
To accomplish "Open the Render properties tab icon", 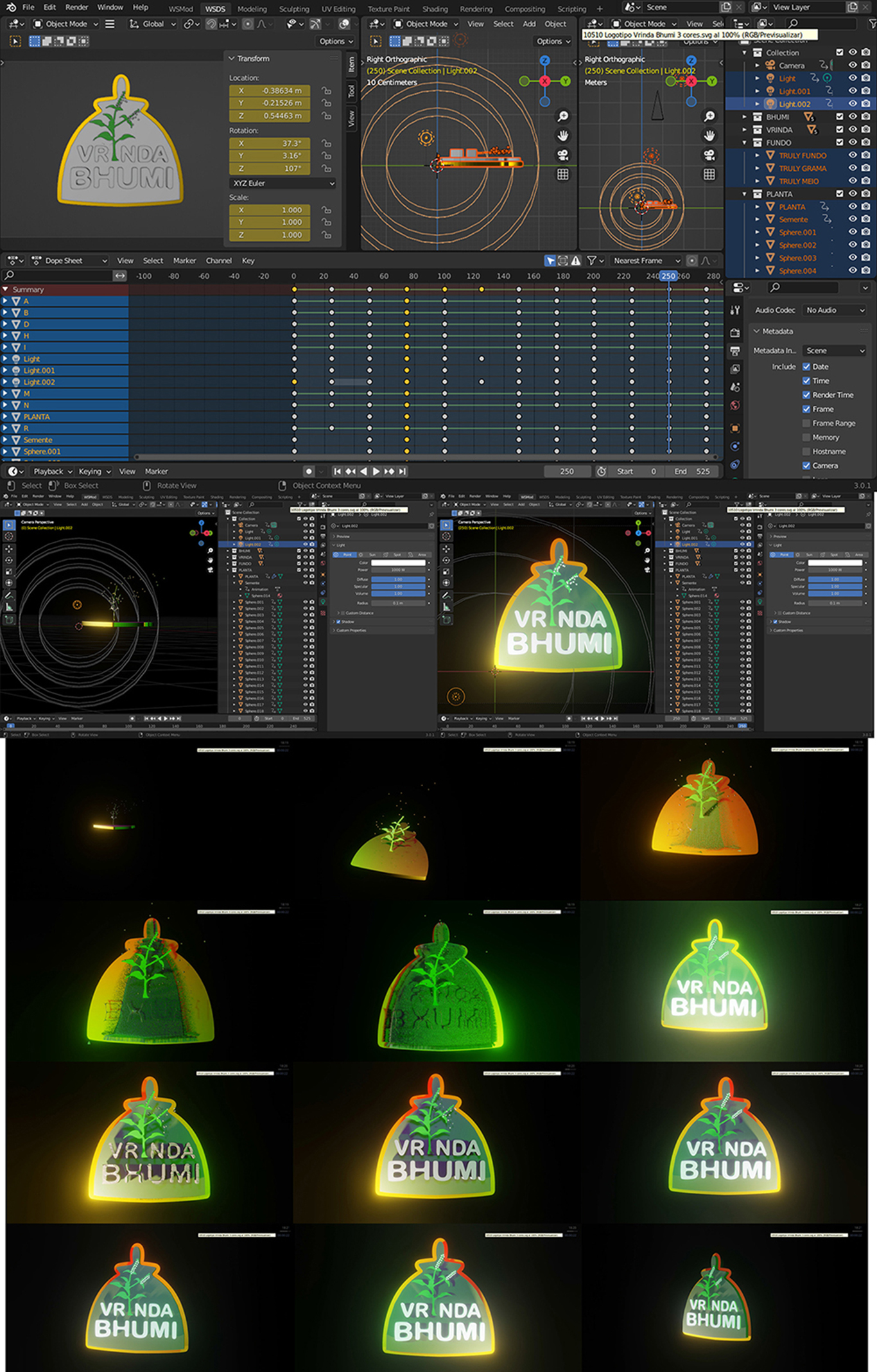I will [x=735, y=333].
